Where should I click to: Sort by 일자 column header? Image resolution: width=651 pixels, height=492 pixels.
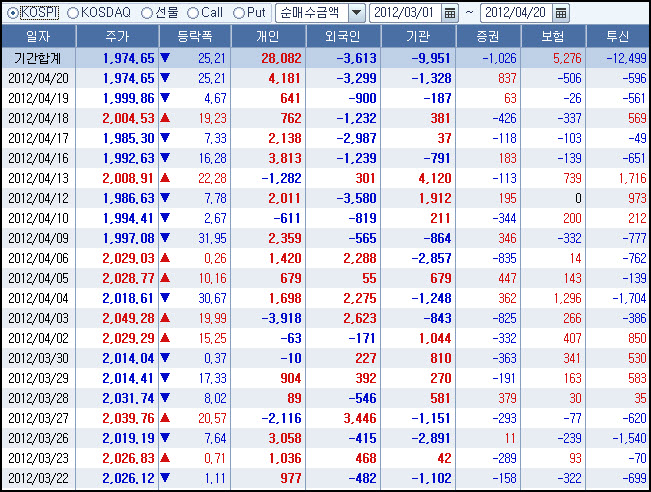pos(39,37)
